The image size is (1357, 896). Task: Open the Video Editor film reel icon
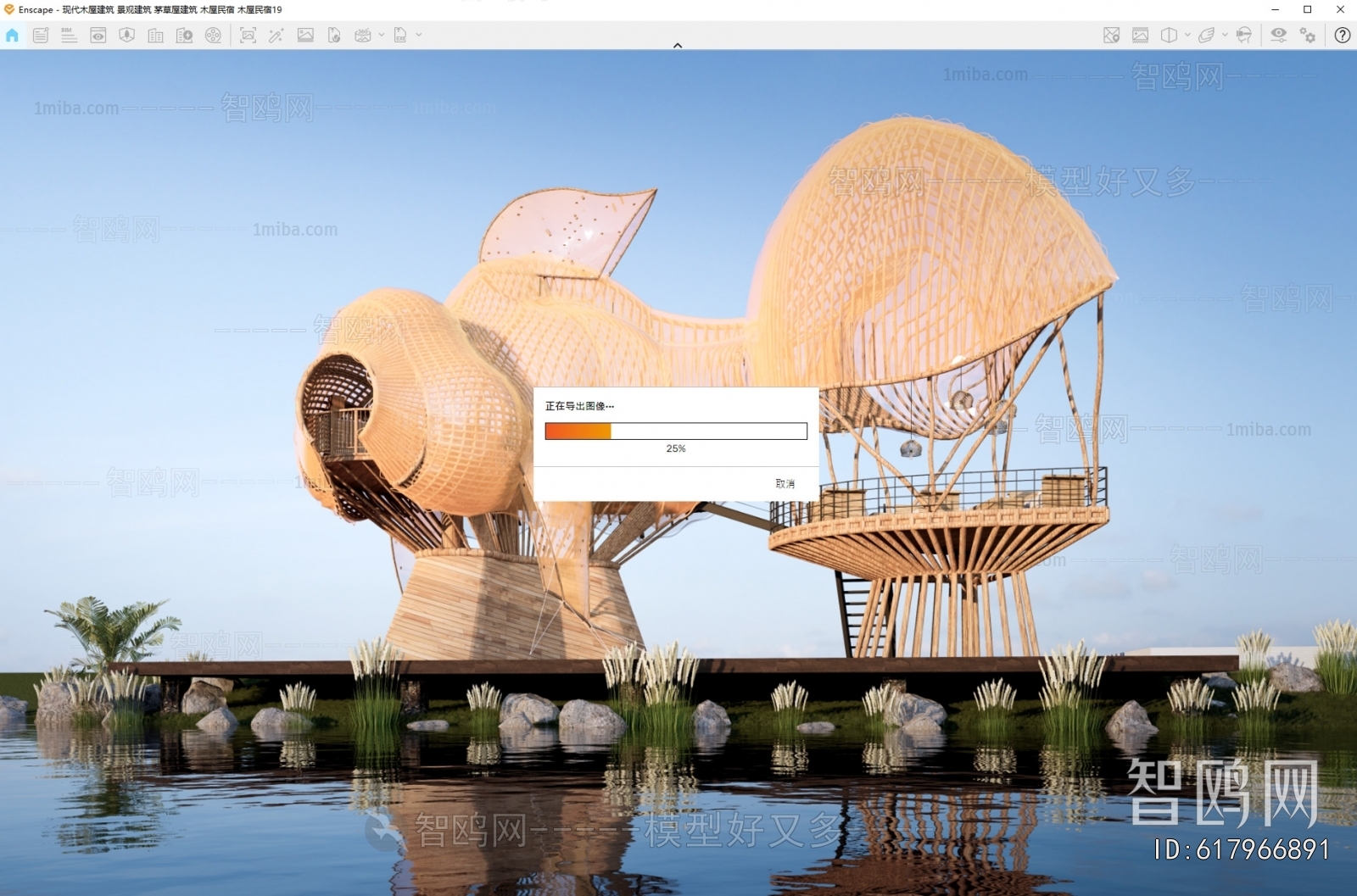pyautogui.click(x=213, y=35)
